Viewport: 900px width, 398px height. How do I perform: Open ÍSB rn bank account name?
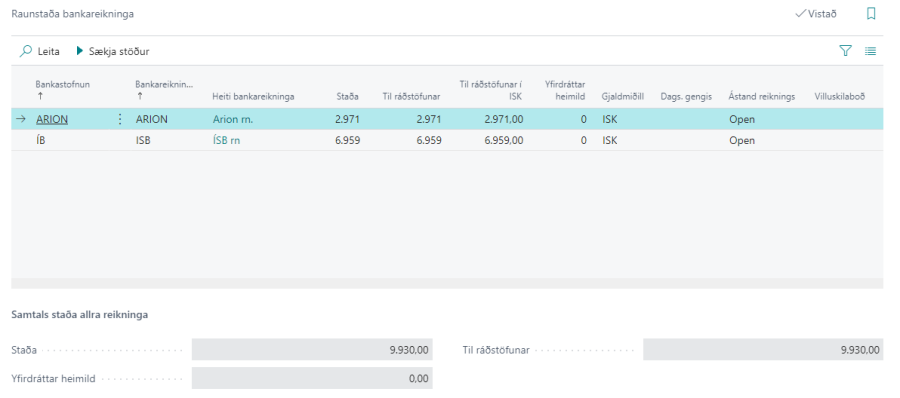coord(227,140)
